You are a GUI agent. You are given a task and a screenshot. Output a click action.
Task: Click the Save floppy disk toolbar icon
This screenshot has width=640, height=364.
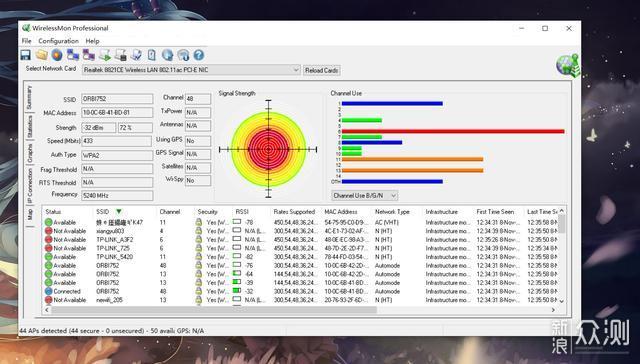[26, 55]
